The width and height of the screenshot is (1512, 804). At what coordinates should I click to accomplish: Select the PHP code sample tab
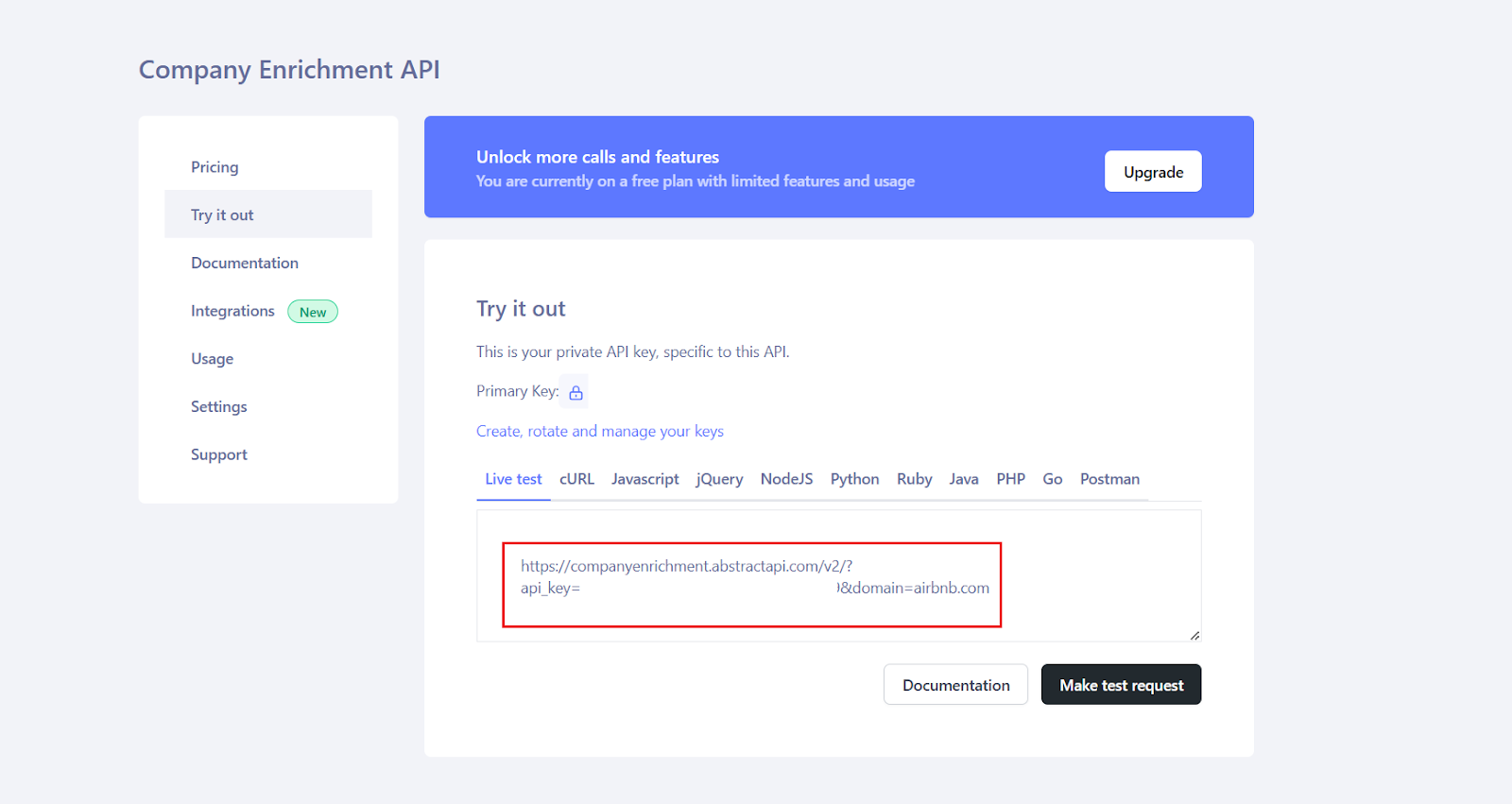point(1010,479)
